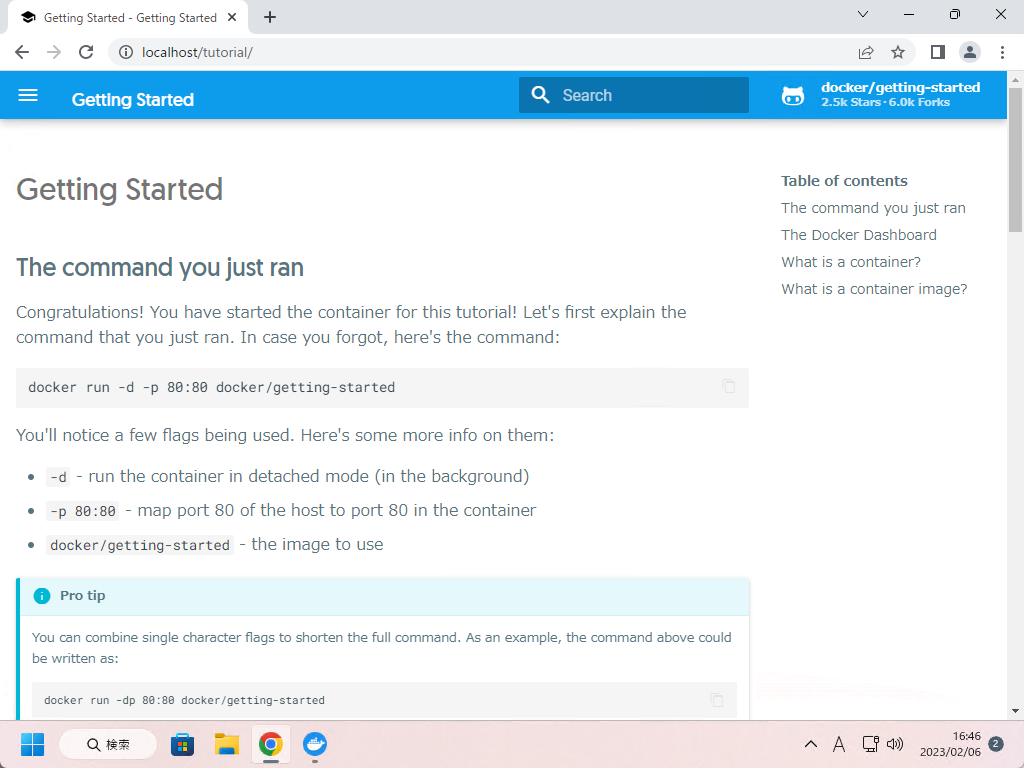Image resolution: width=1024 pixels, height=768 pixels.
Task: Click the Getting Started page heading
Action: point(120,189)
